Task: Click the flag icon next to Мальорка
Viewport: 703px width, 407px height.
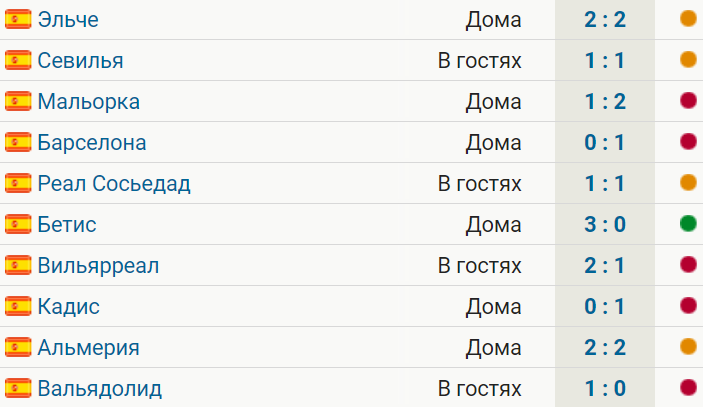Action: [x=18, y=101]
